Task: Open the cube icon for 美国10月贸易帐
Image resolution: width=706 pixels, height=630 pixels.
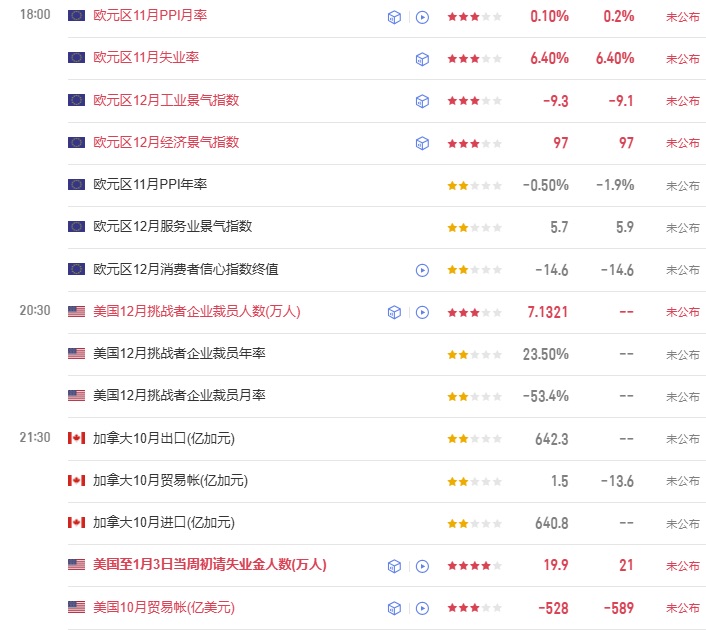Action: click(395, 607)
